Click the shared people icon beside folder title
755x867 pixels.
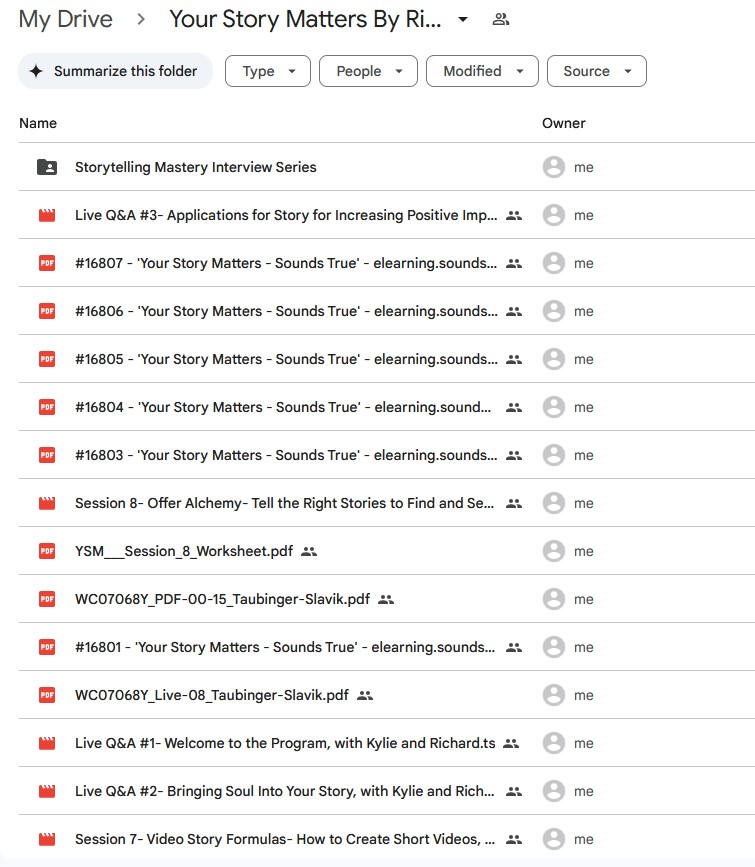pos(501,19)
